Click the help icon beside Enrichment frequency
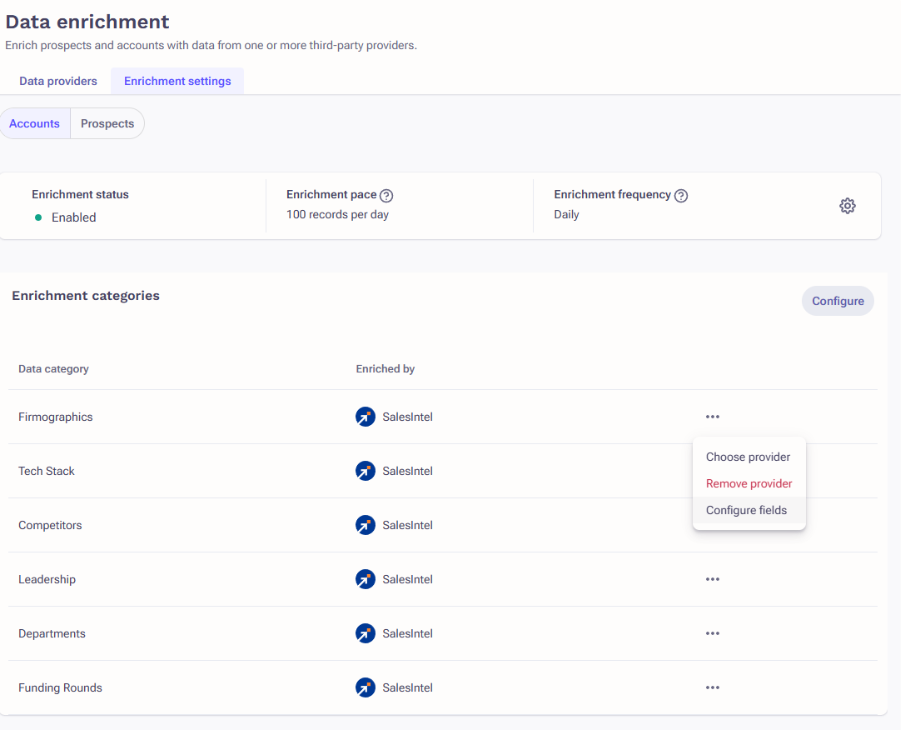This screenshot has height=730, width=901. pyautogui.click(x=682, y=194)
